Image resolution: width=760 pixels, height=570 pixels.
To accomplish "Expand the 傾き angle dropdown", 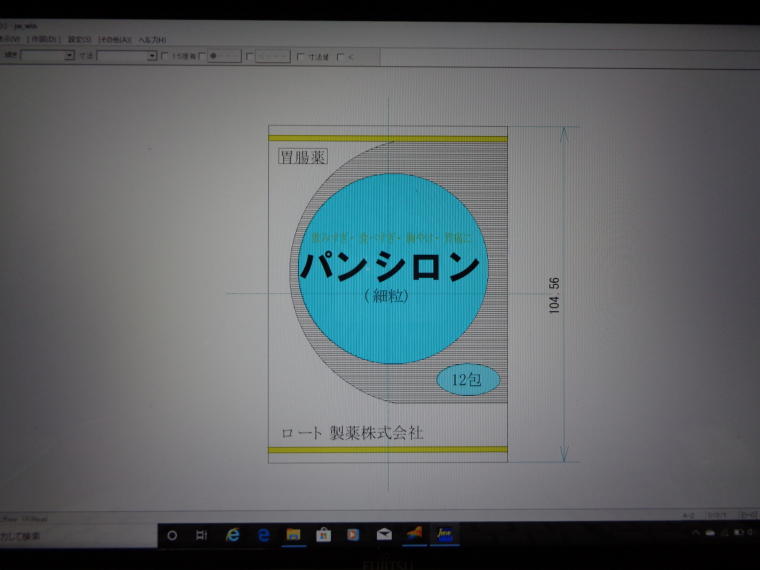I will coord(69,56).
